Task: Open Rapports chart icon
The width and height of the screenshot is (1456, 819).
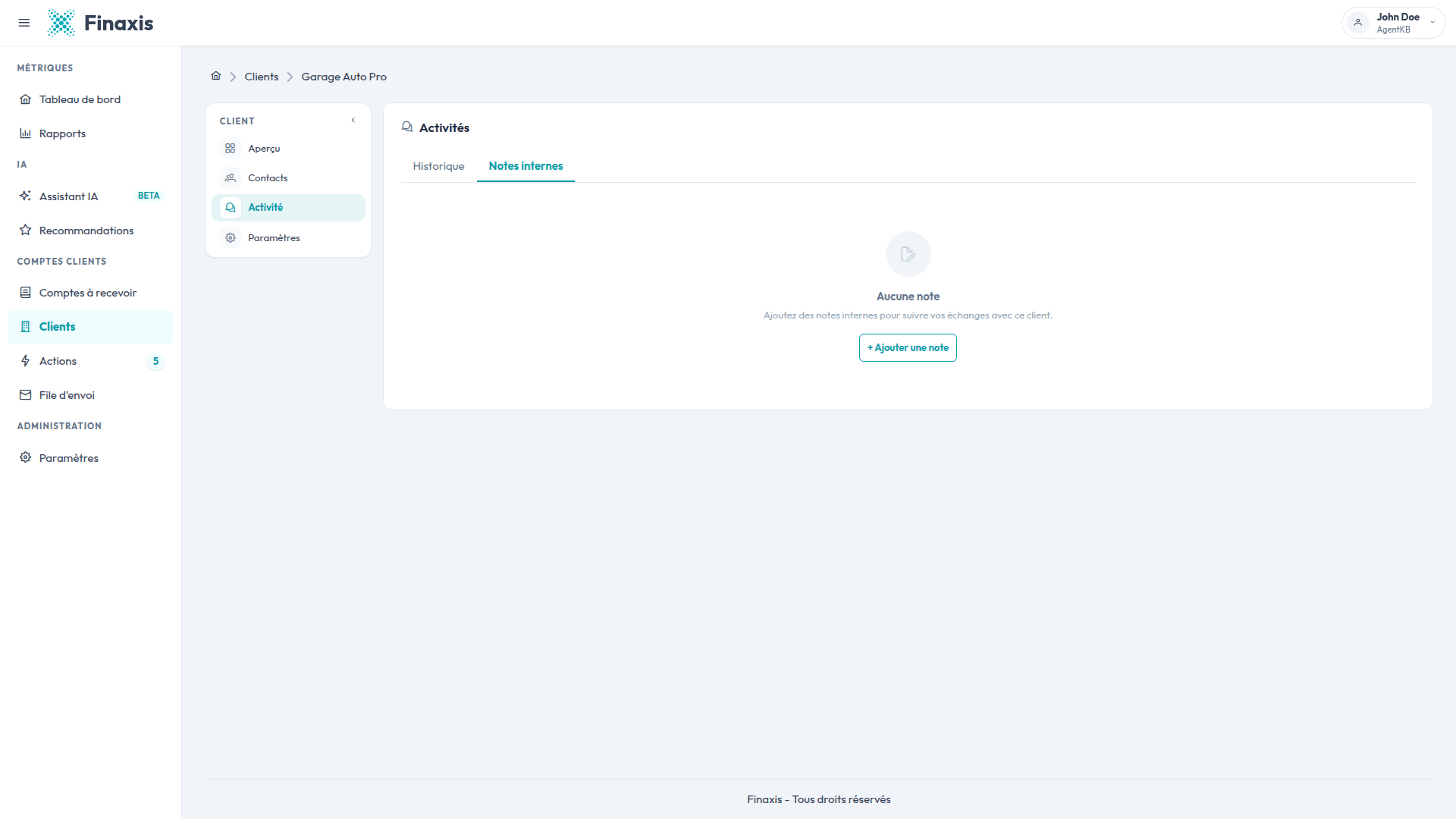Action: [x=26, y=133]
